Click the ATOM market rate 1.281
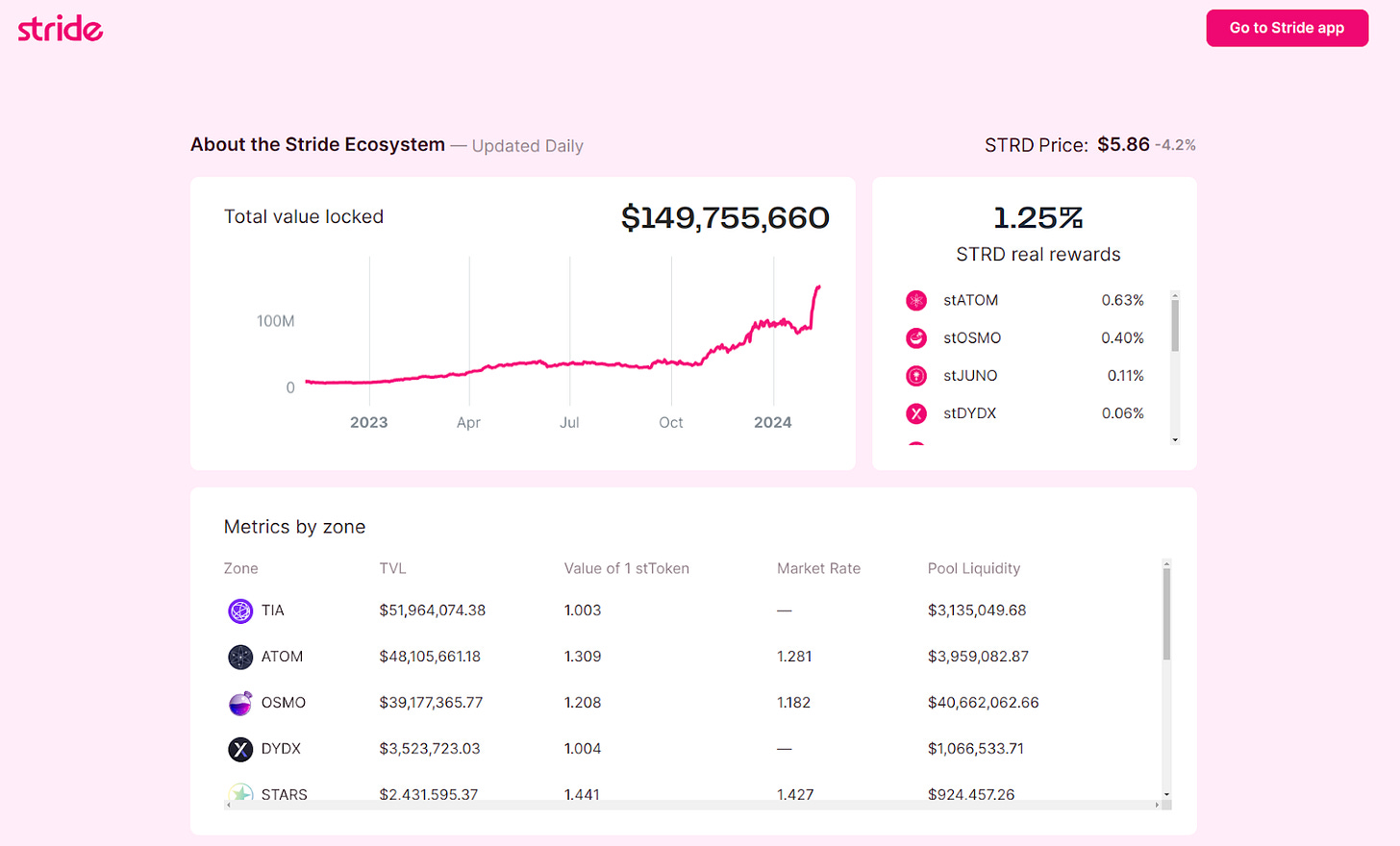 tap(794, 657)
